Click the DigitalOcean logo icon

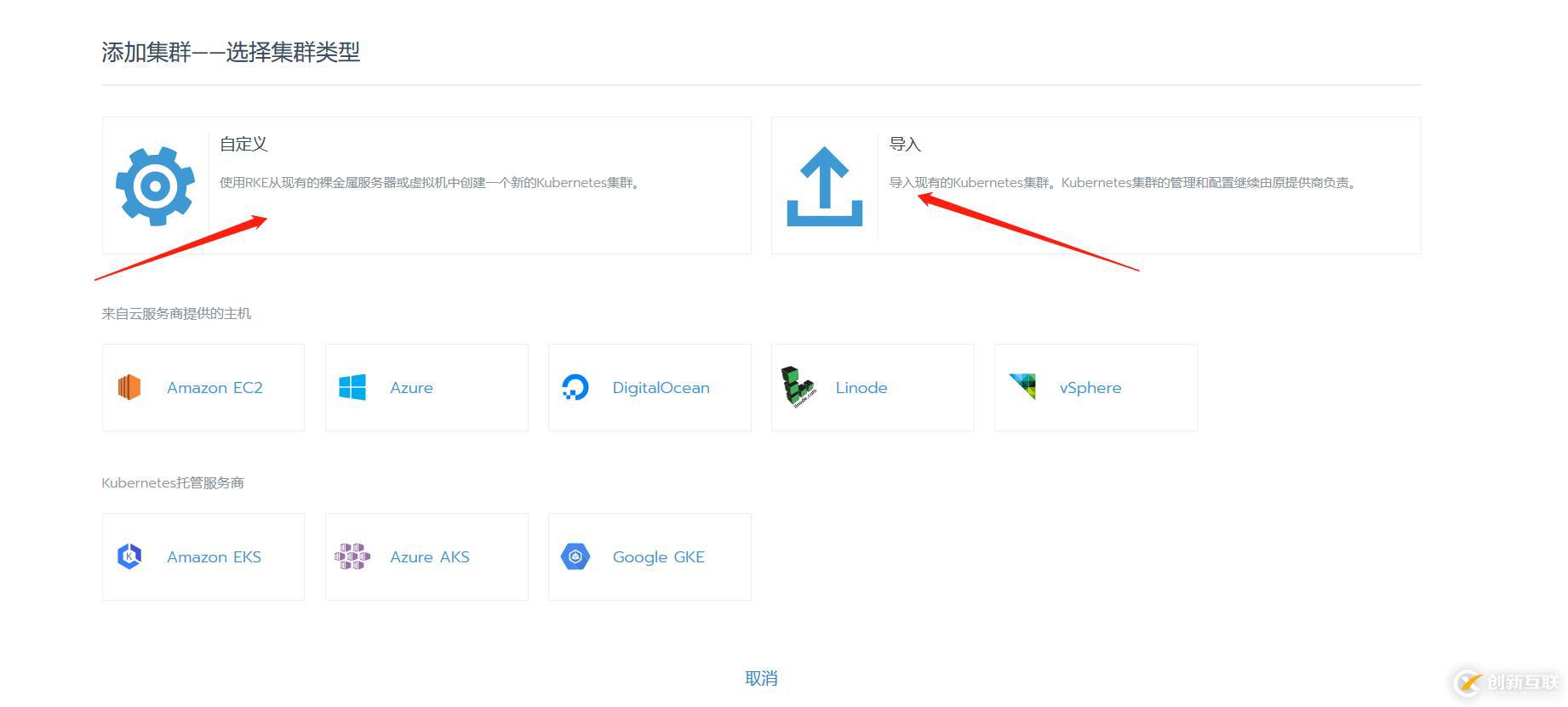tap(575, 387)
